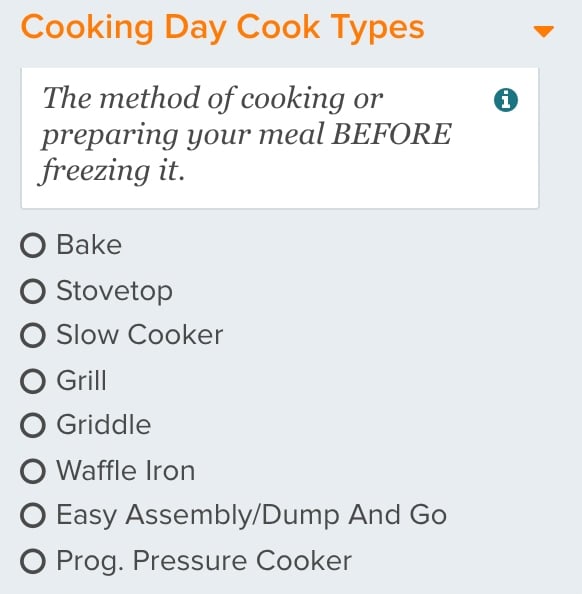Click Easy Assembly/Dump And Go text label
Screen dimensions: 582x594
252,516
